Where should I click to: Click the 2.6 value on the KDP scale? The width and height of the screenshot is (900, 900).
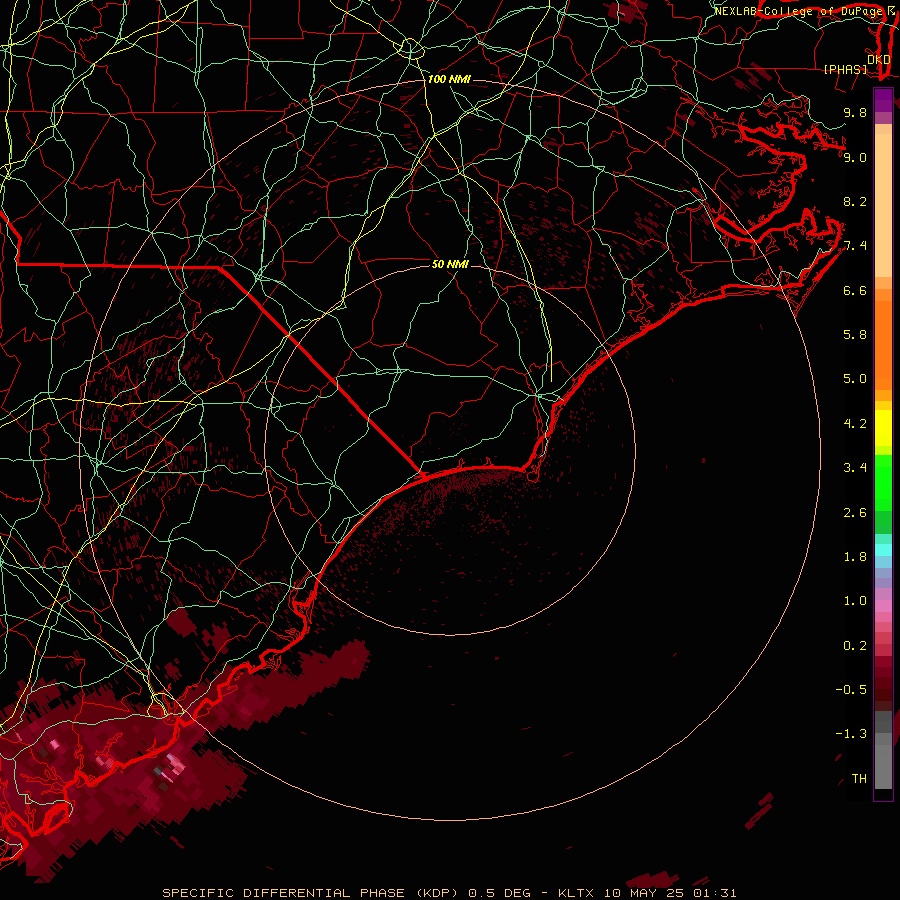[x=855, y=513]
